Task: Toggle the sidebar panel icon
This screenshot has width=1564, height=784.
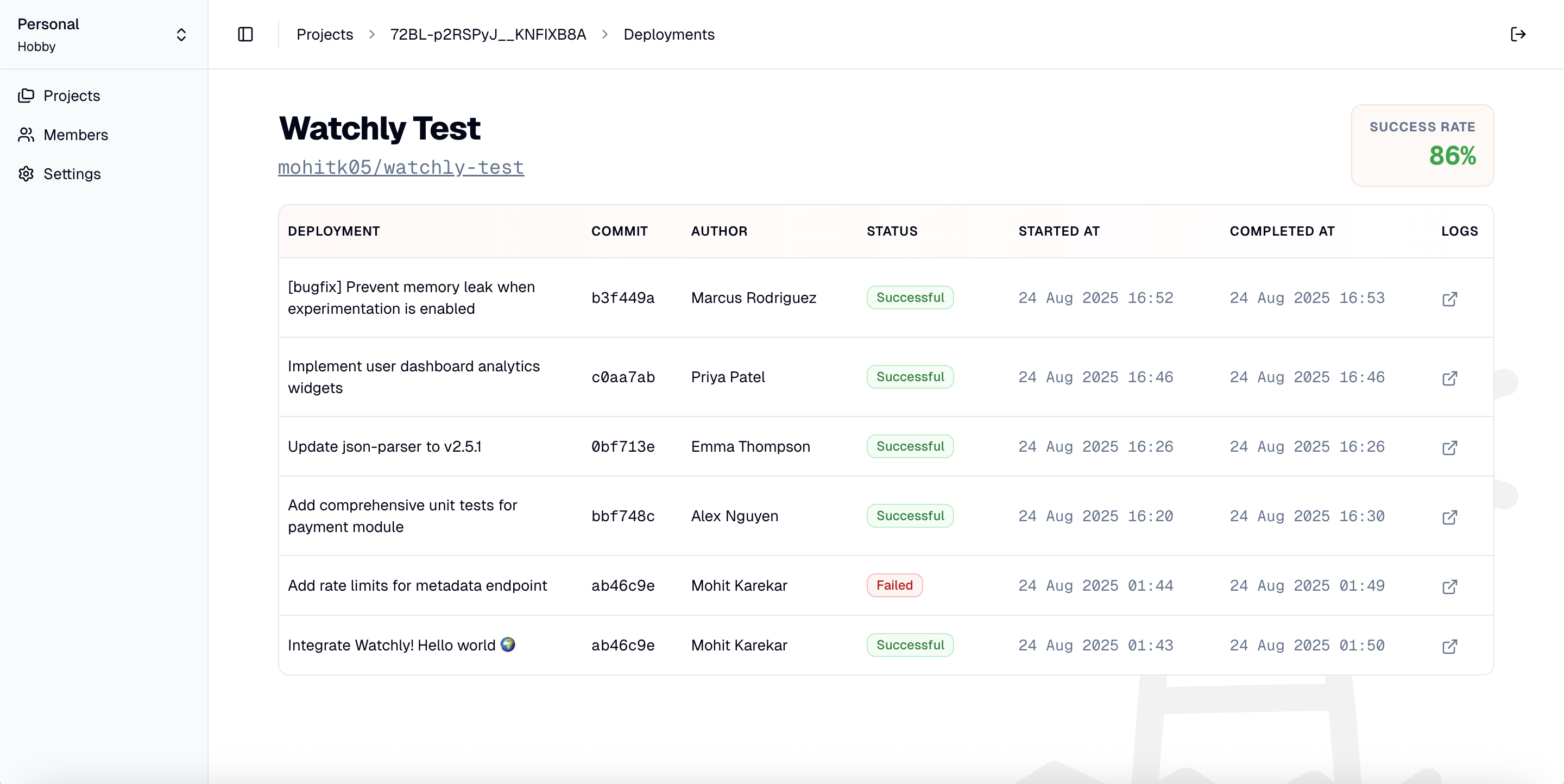Action: [245, 35]
